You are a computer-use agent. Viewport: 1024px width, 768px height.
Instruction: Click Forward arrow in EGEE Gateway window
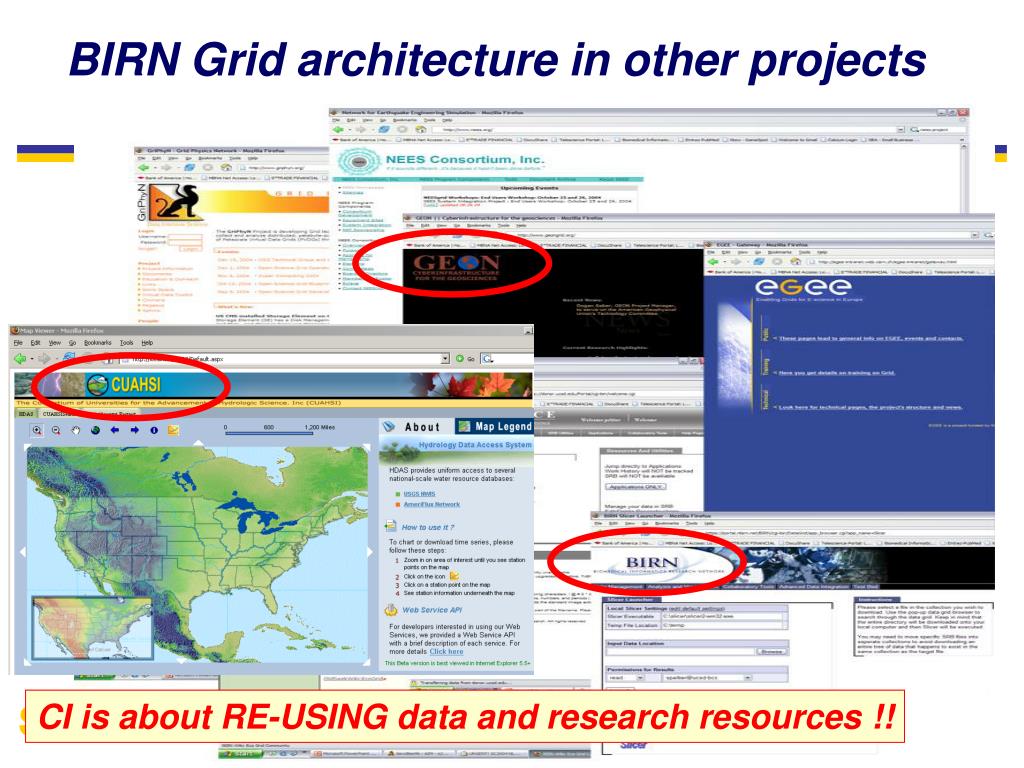coord(736,261)
